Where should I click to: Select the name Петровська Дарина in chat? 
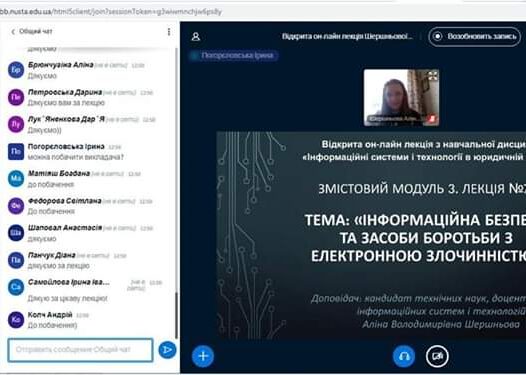(x=65, y=92)
